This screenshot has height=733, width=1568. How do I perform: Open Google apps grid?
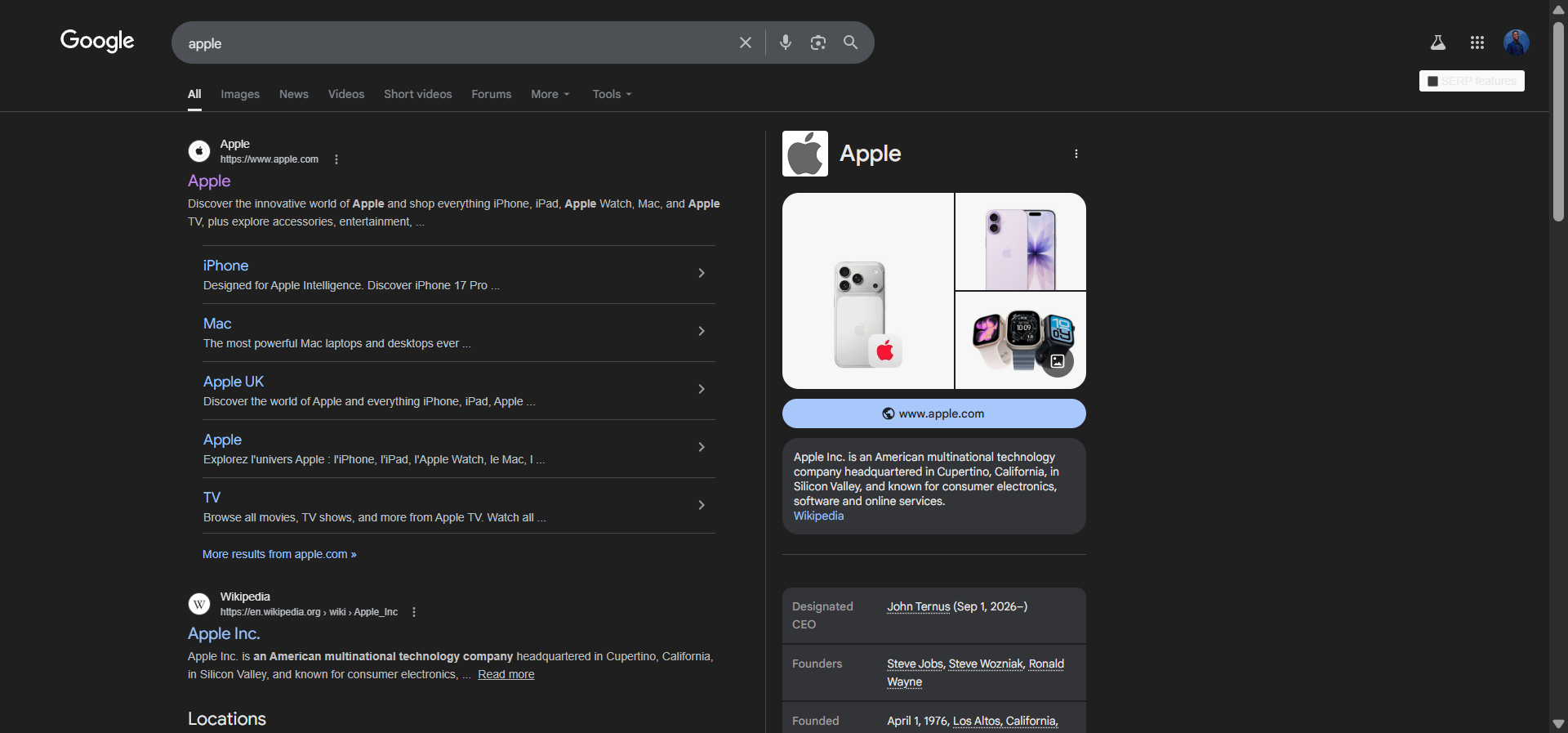tap(1477, 42)
